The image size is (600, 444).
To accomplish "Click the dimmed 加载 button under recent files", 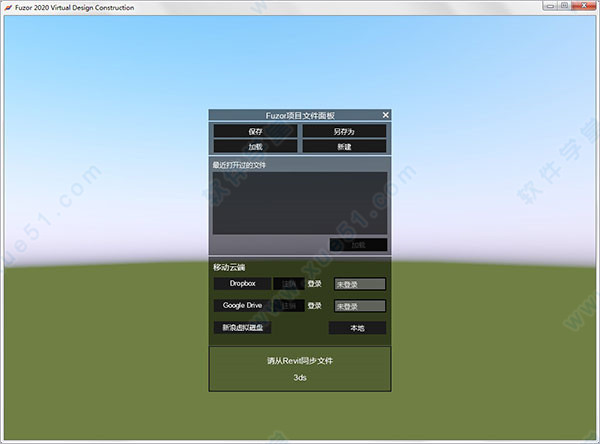I will [358, 245].
